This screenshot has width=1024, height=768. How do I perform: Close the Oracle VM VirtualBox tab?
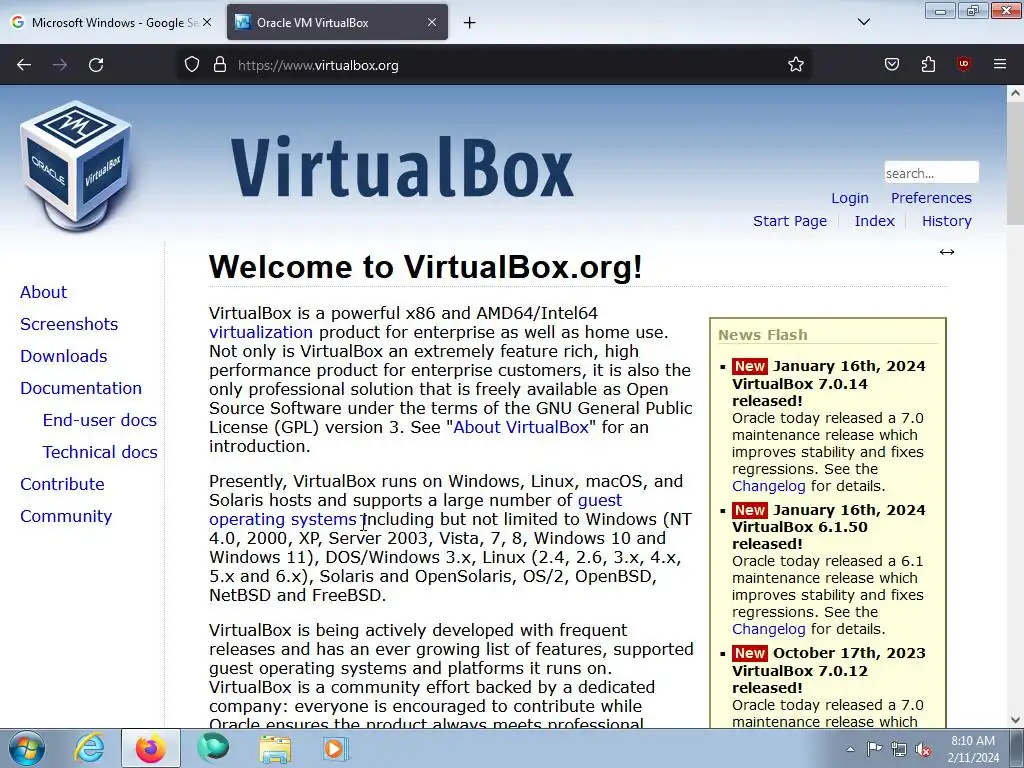pyautogui.click(x=432, y=22)
